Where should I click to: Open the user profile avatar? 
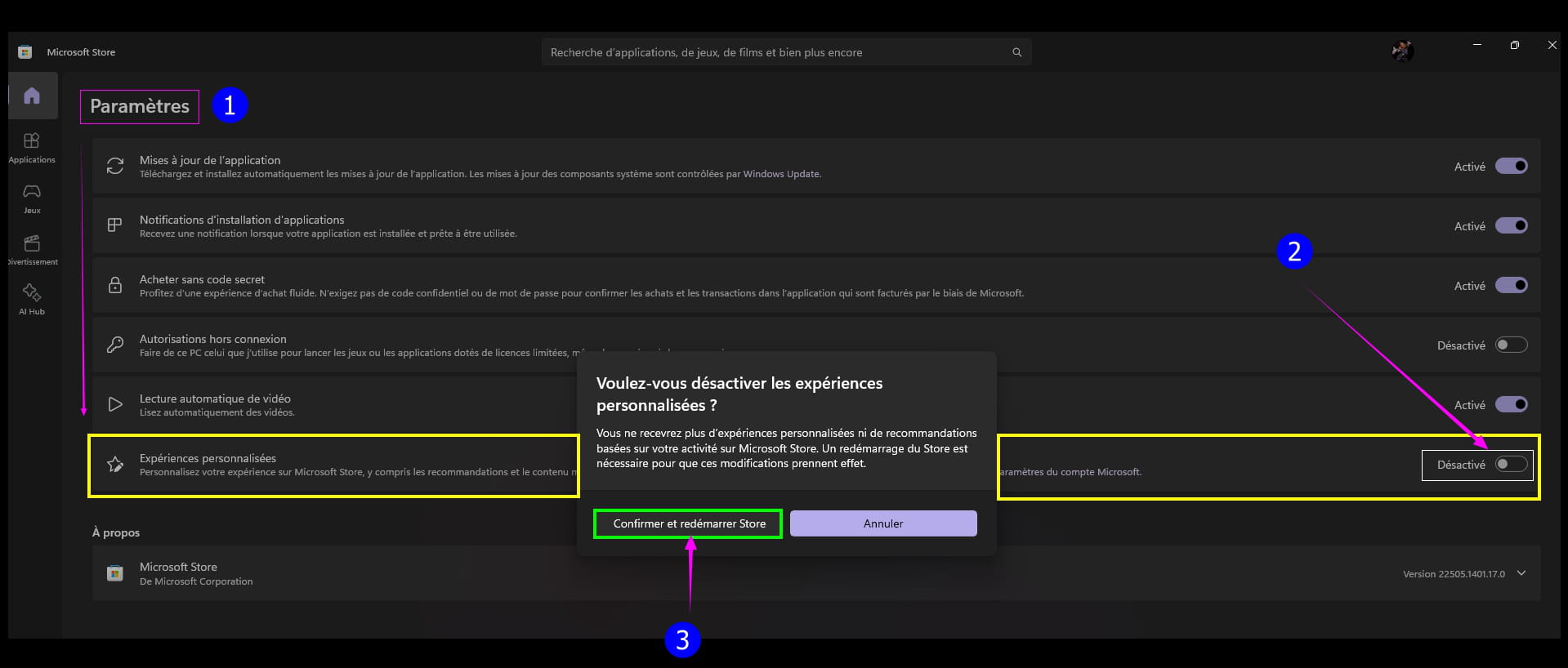[1402, 51]
